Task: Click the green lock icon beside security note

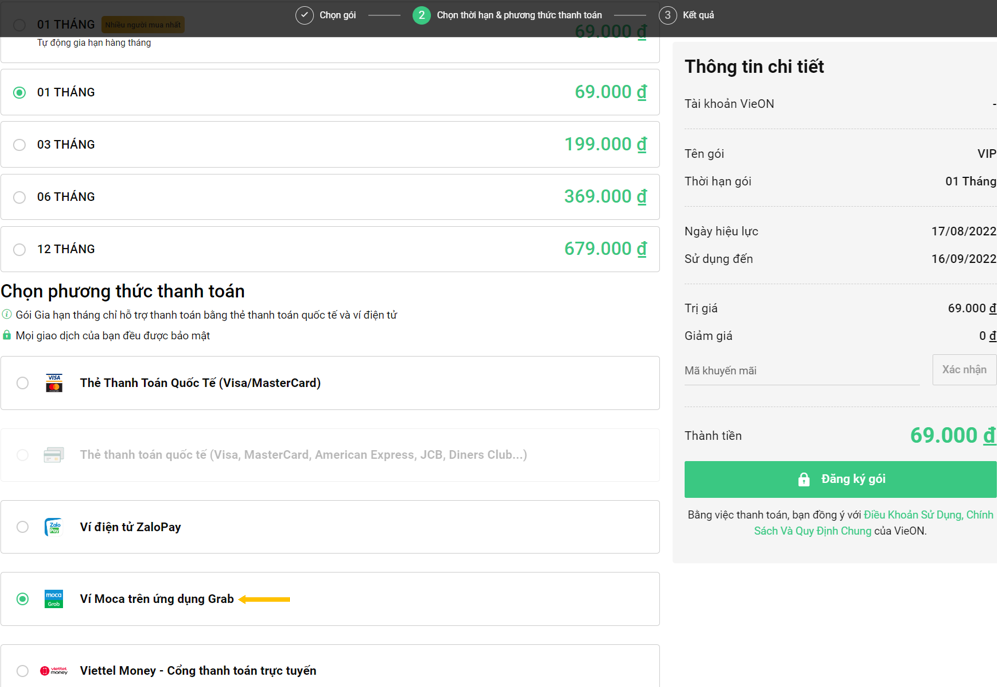Action: [x=7, y=335]
